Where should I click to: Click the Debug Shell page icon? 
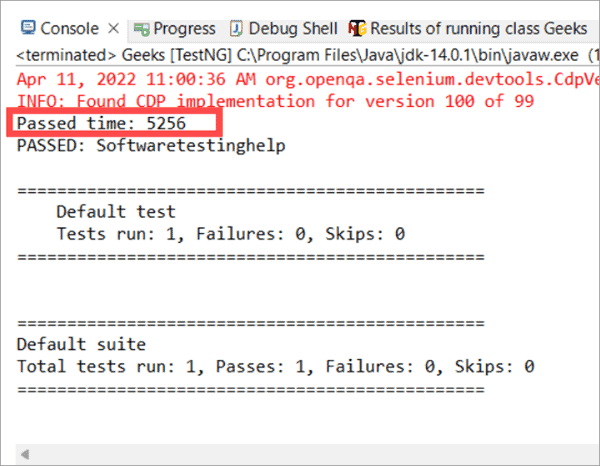[236, 29]
